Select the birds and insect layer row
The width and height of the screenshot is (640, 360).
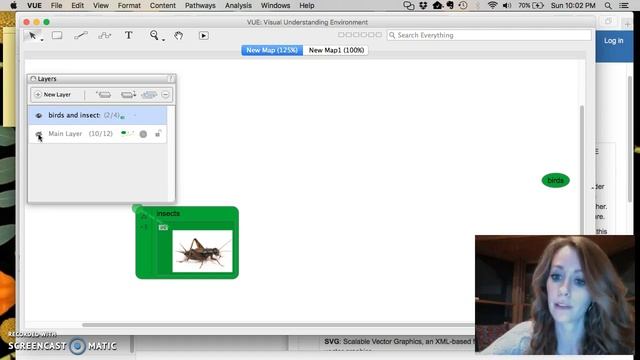(x=98, y=116)
